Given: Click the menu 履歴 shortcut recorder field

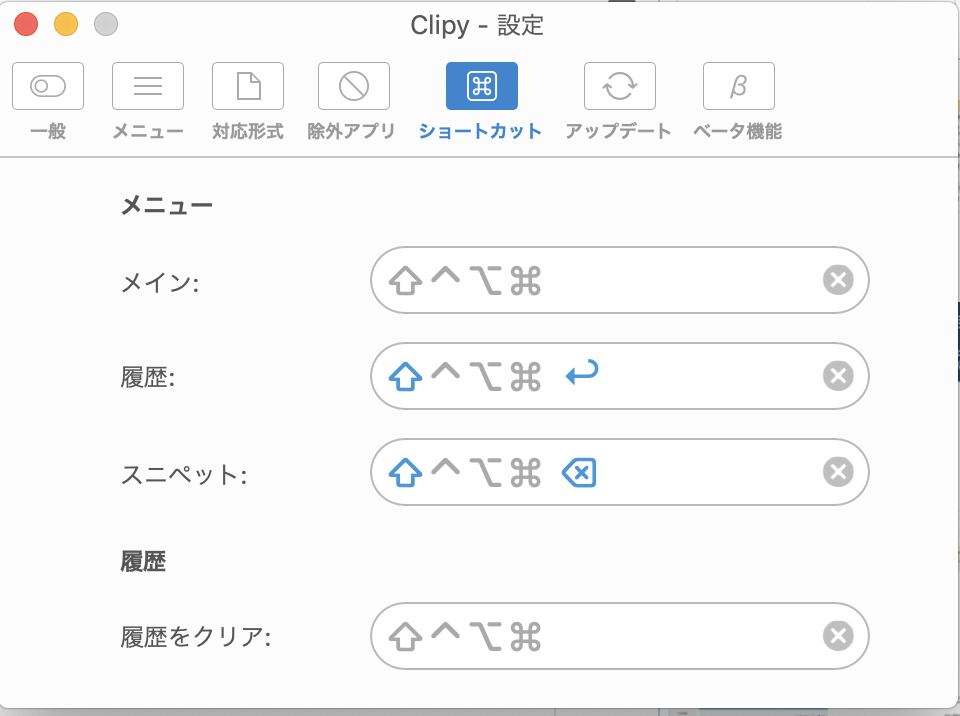Looking at the screenshot, I should tap(620, 376).
